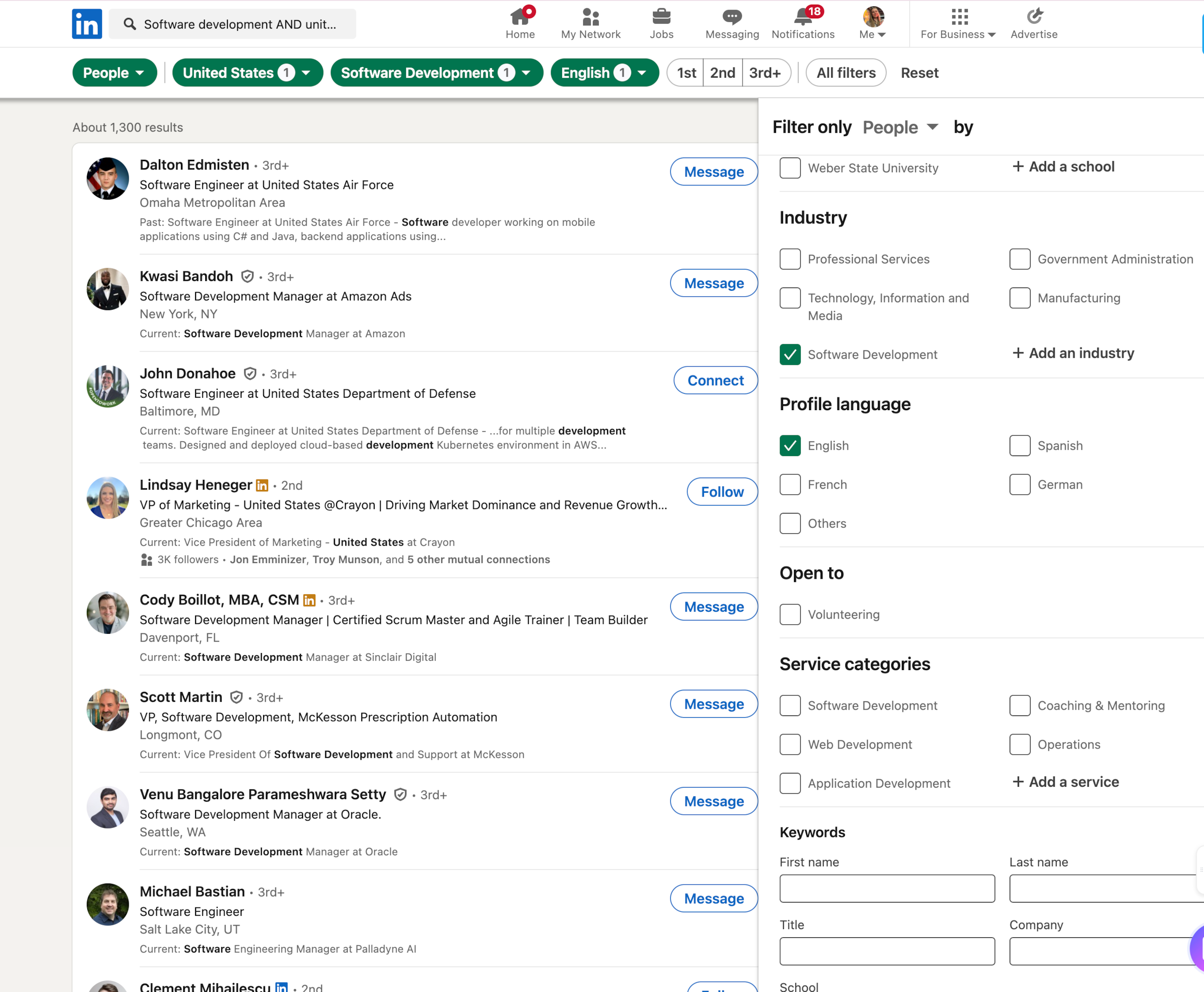Click the Advertise icon
The height and width of the screenshot is (992, 1204).
tap(1034, 17)
